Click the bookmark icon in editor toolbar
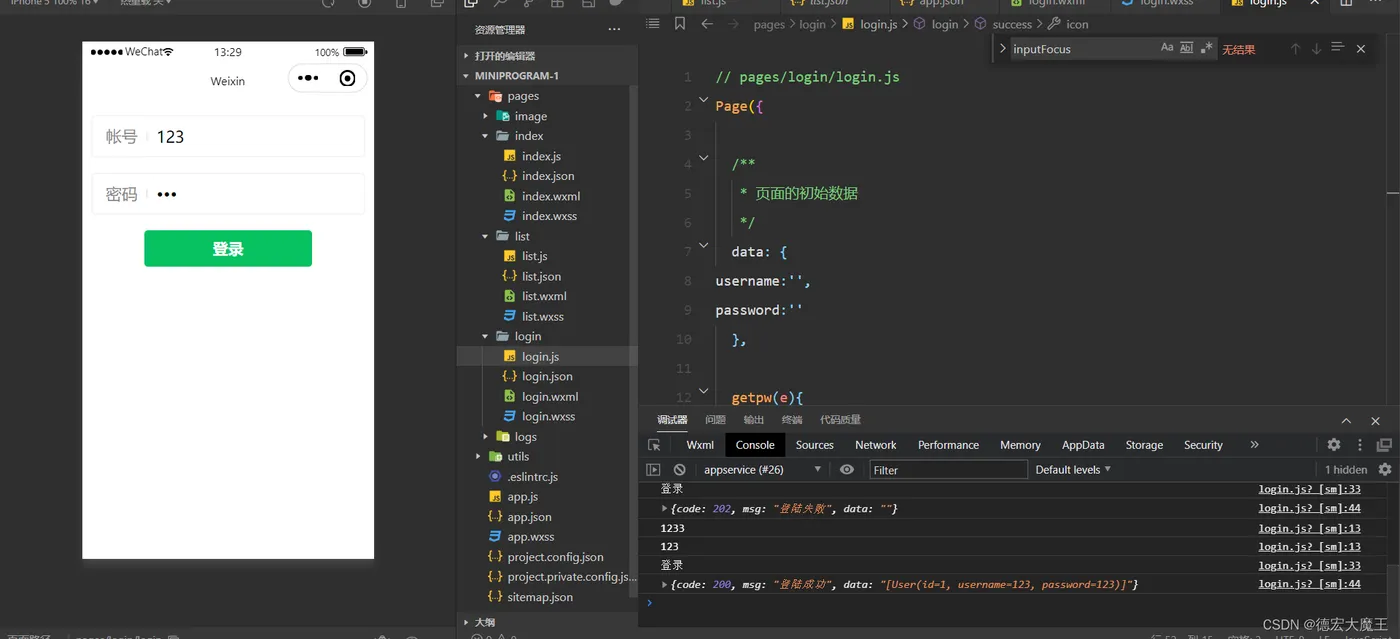1400x639 pixels. [x=680, y=24]
